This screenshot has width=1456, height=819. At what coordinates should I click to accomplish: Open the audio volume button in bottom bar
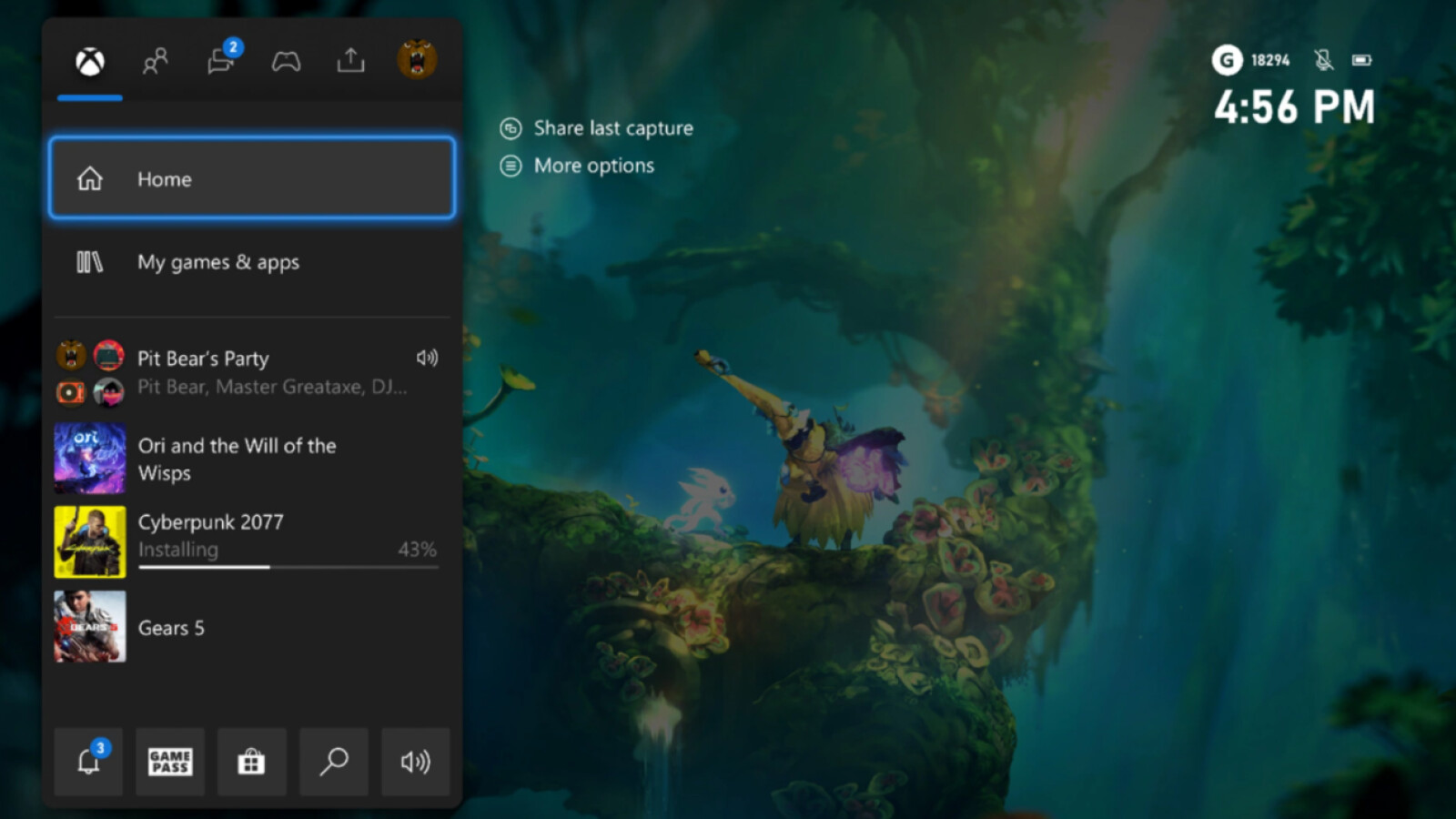click(416, 762)
